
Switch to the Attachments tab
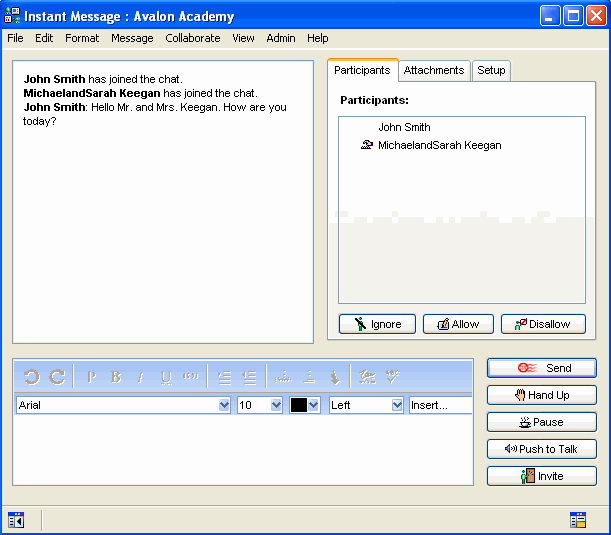click(x=434, y=71)
